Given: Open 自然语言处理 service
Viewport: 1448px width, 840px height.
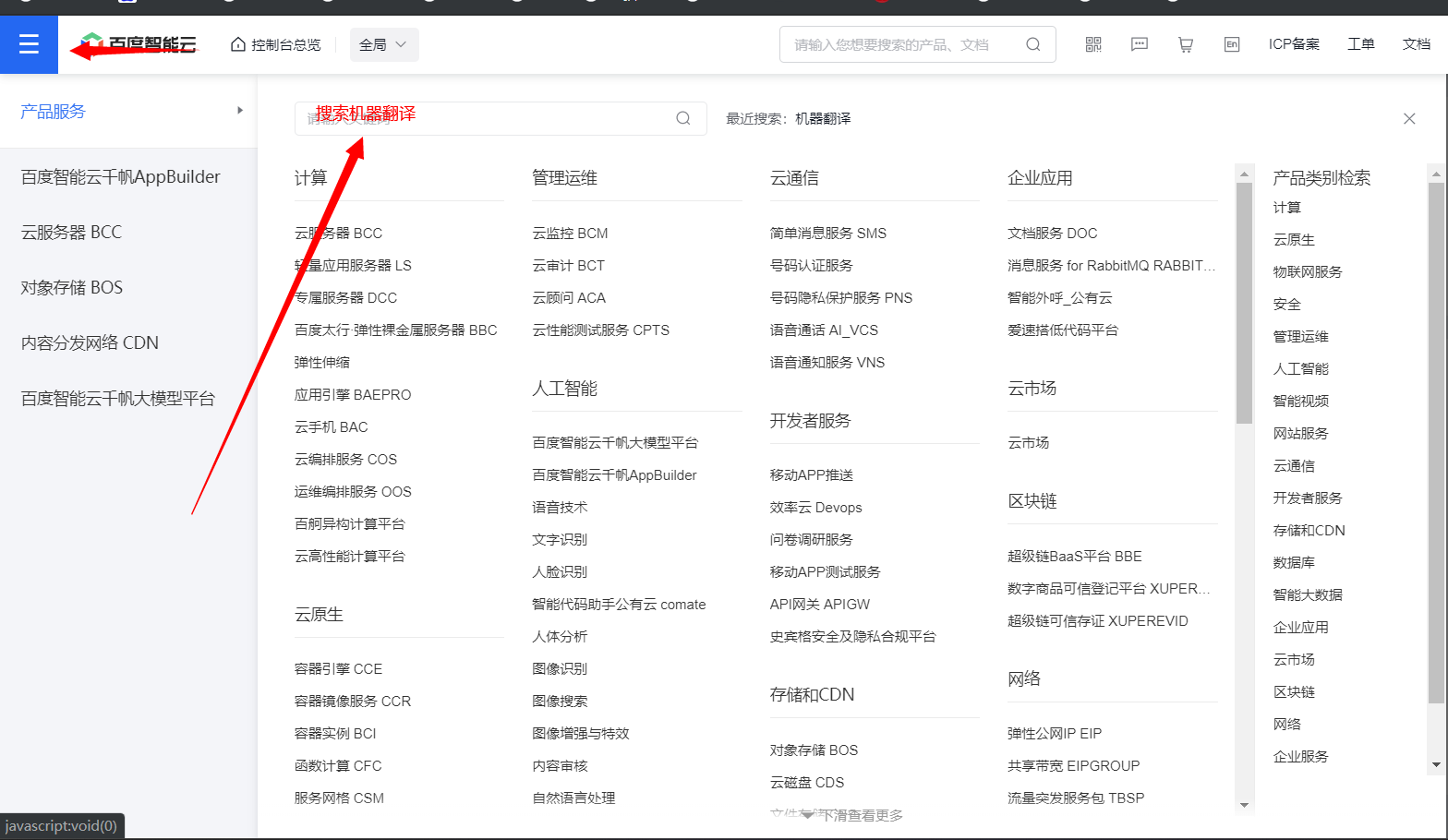Looking at the screenshot, I should (x=573, y=798).
